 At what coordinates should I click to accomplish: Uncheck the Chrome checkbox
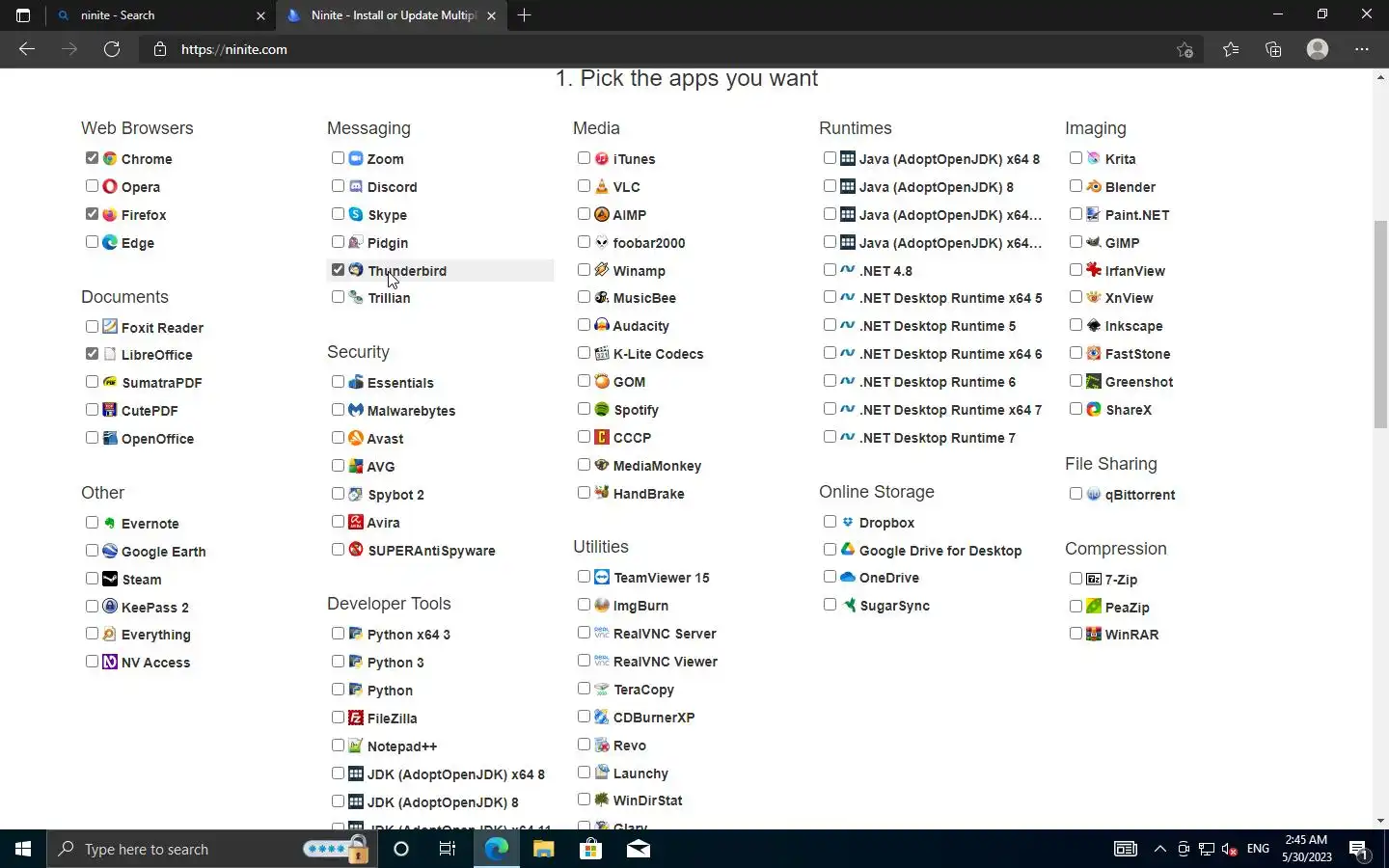pos(92,158)
